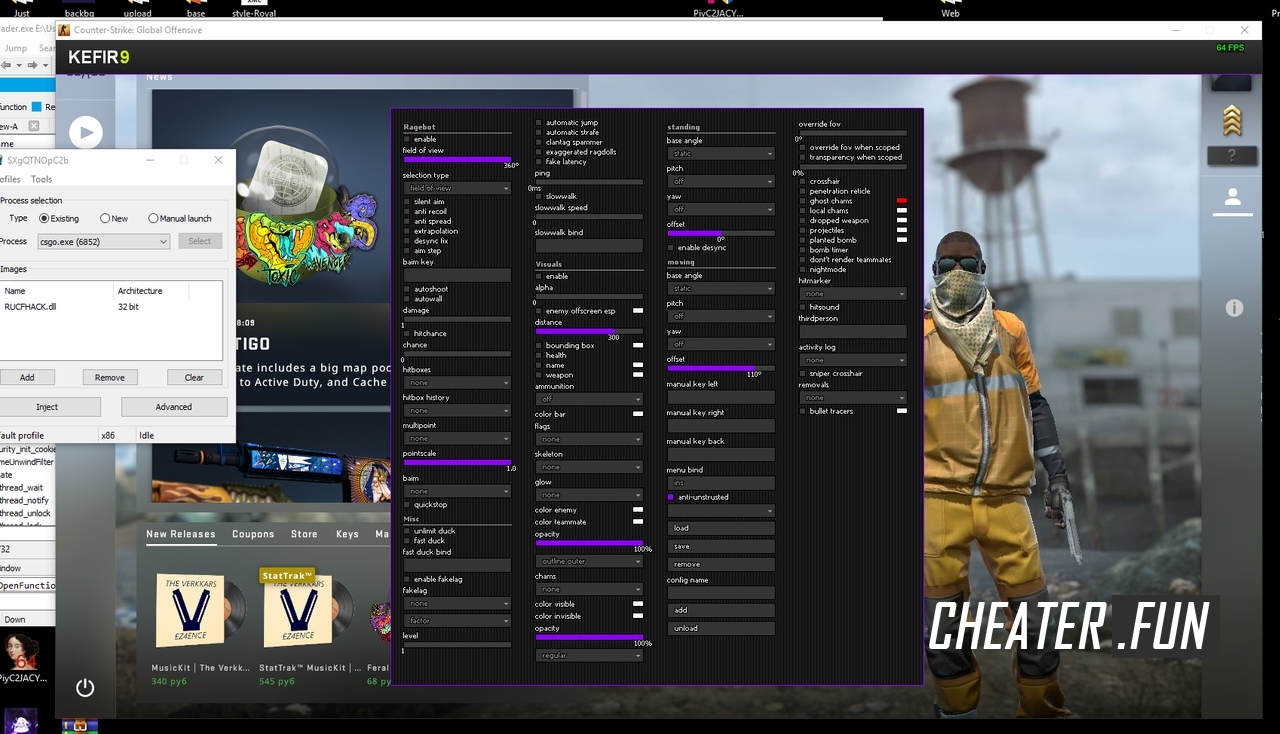Click the CS:GO play button icon
Viewport: 1280px width, 734px height.
(x=85, y=132)
